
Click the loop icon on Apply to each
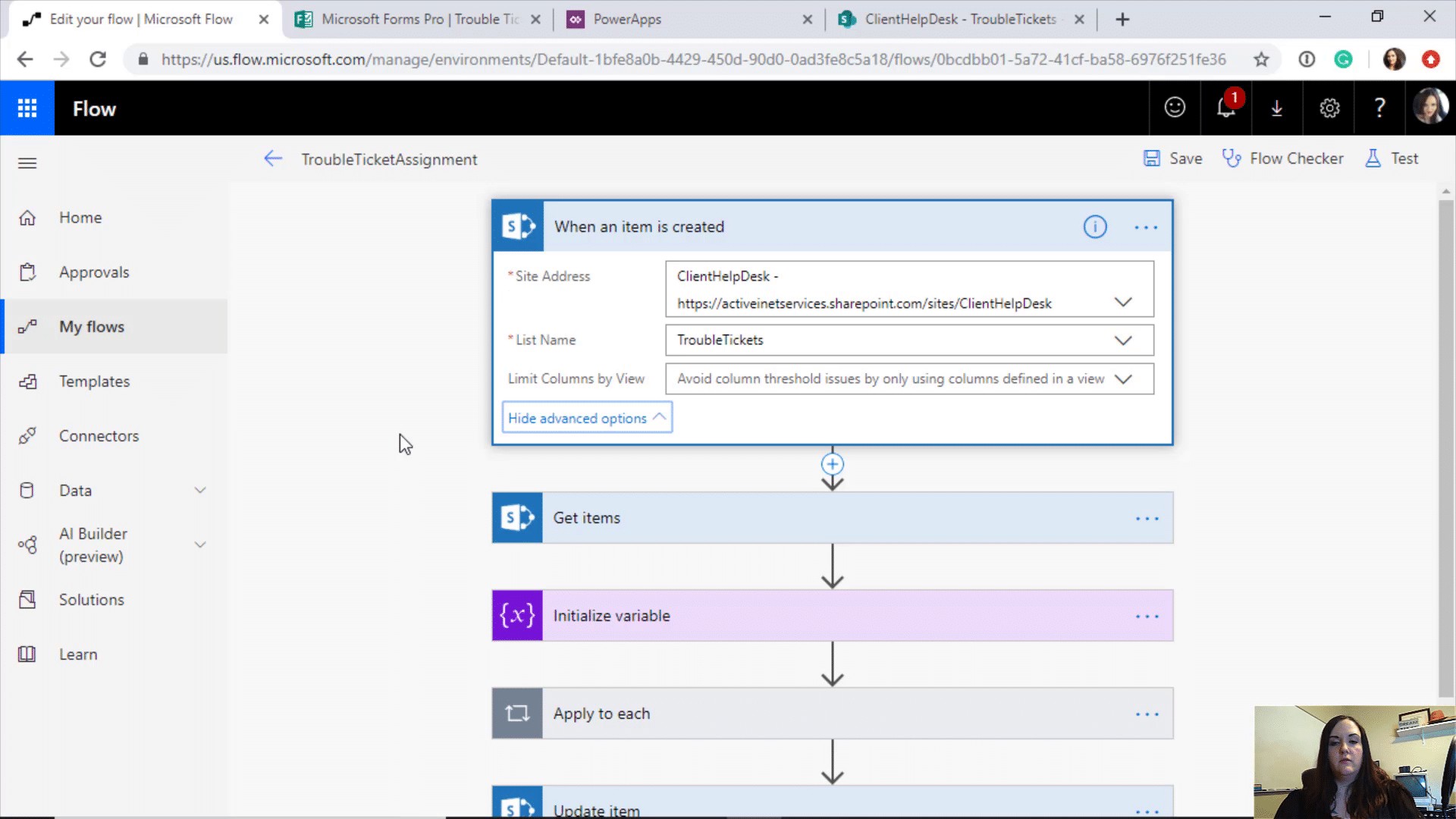pos(517,714)
